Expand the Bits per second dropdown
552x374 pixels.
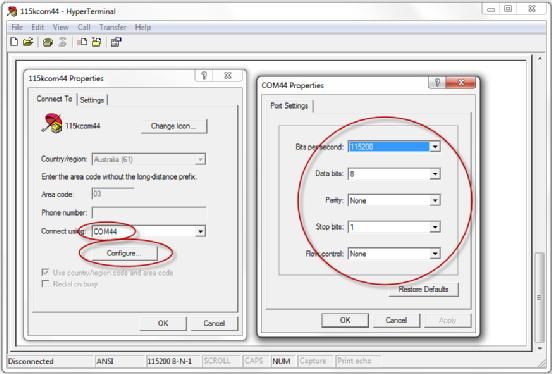click(x=435, y=147)
